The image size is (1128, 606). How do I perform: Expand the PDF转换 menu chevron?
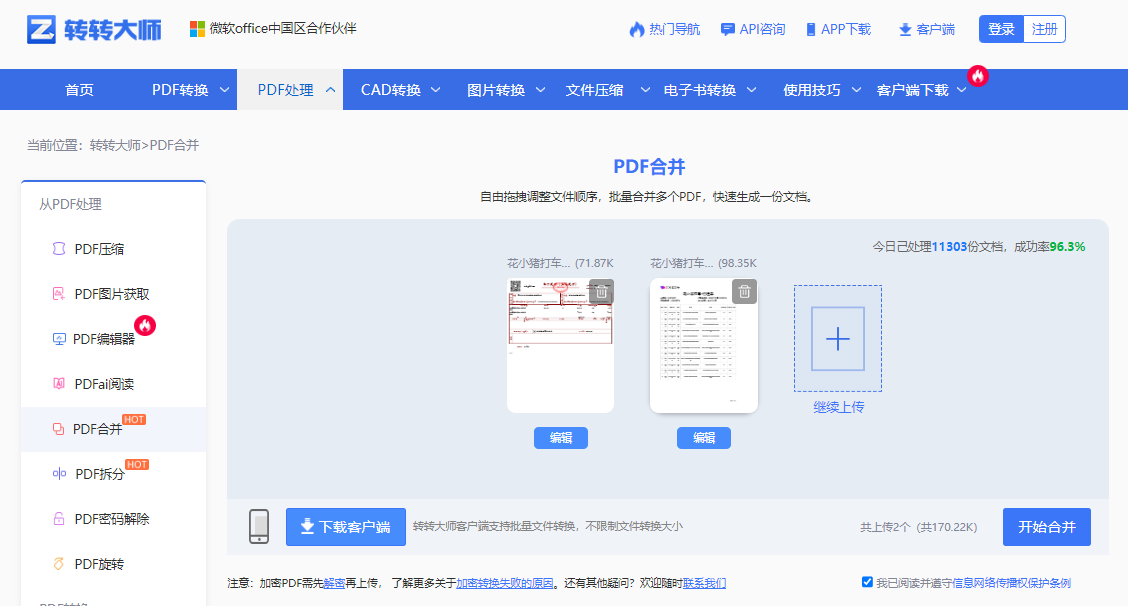pyautogui.click(x=224, y=90)
